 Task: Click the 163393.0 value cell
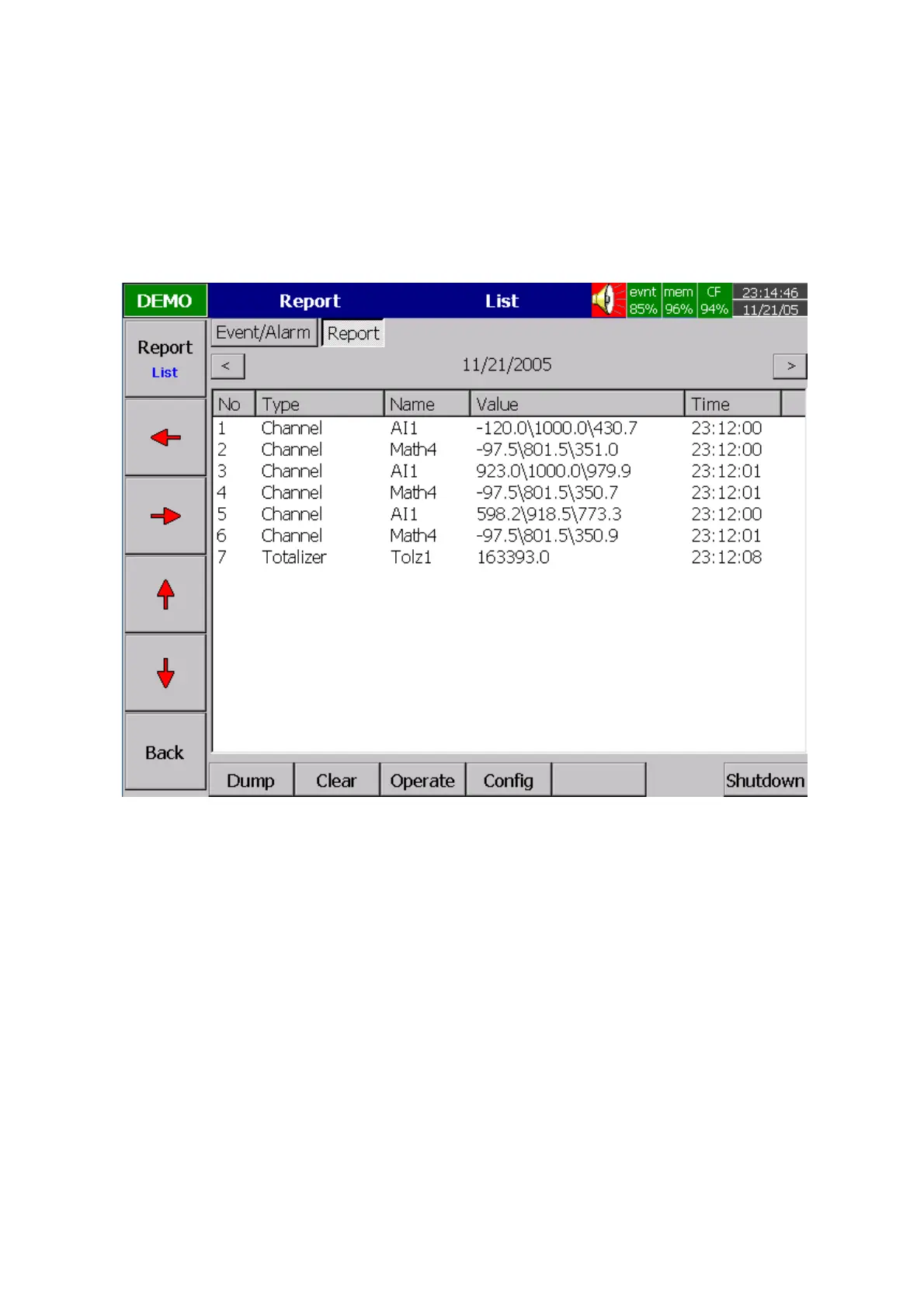coord(512,557)
